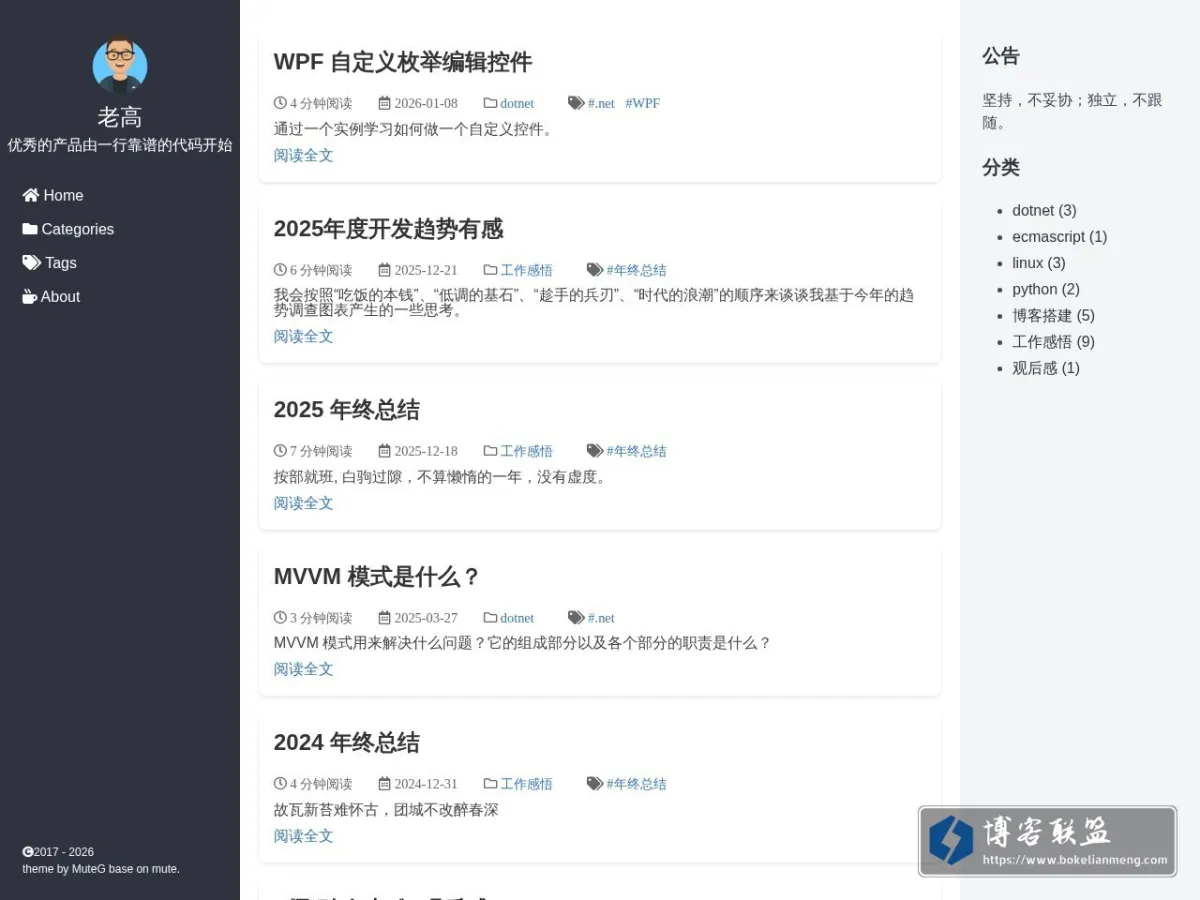Viewport: 1200px width, 900px height.
Task: Click folder icon in 2024 年终总结 post
Action: [490, 784]
